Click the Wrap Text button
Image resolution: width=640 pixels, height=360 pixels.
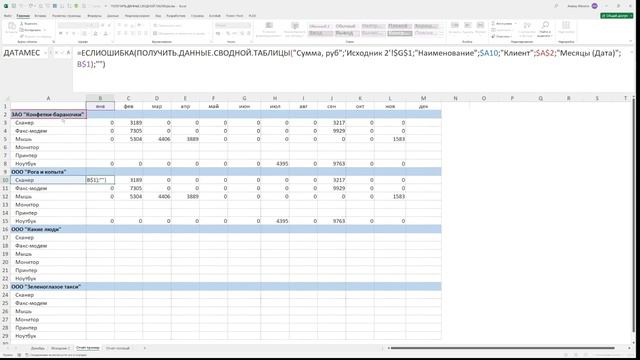pyautogui.click(x=168, y=25)
